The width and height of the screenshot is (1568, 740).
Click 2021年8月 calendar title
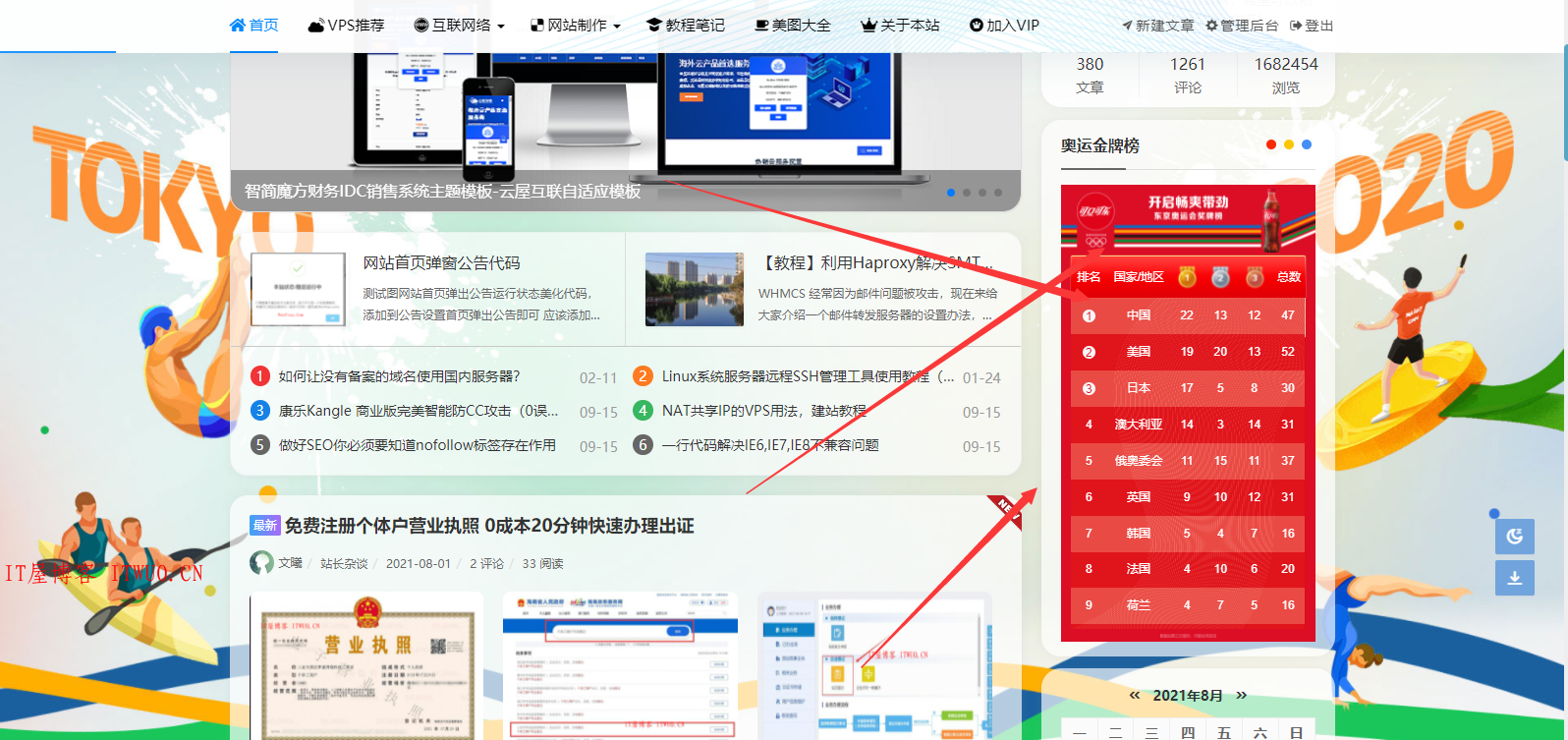(x=1188, y=695)
